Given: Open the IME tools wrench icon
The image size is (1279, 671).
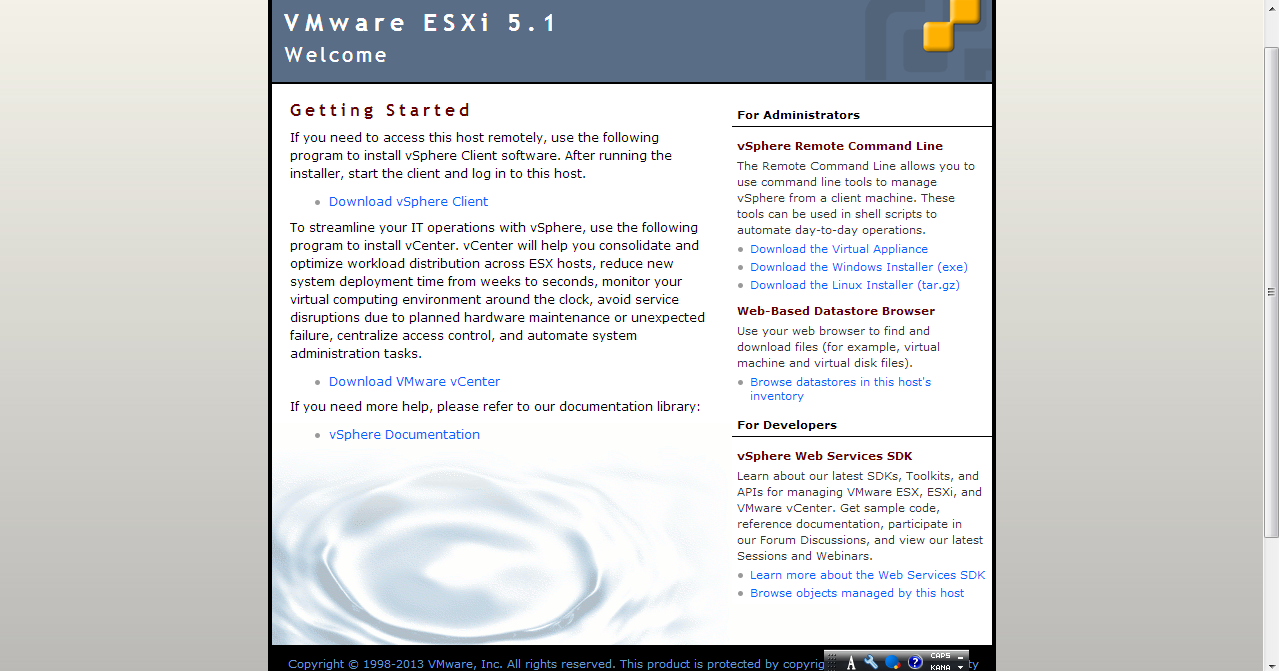Looking at the screenshot, I should pyautogui.click(x=871, y=662).
